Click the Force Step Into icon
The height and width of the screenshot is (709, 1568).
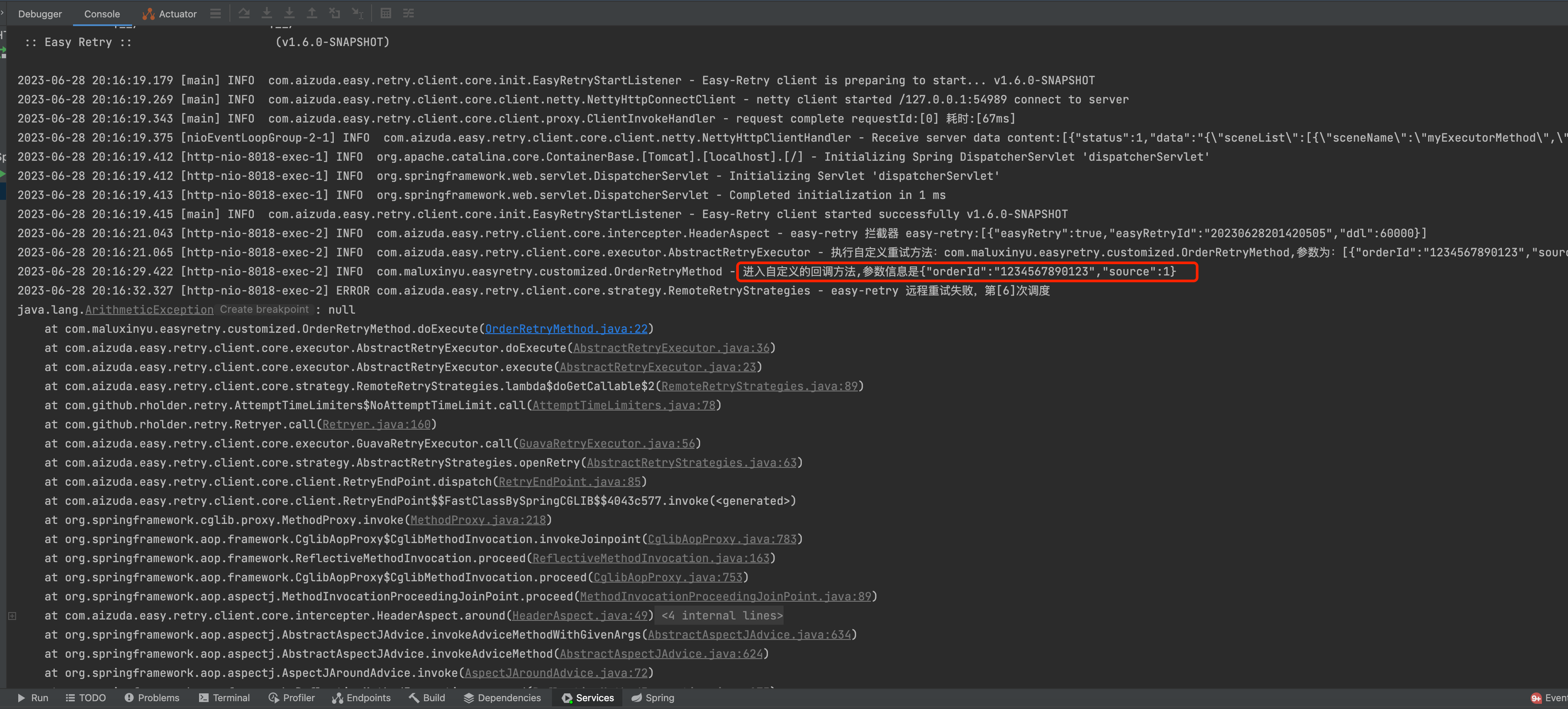point(289,13)
